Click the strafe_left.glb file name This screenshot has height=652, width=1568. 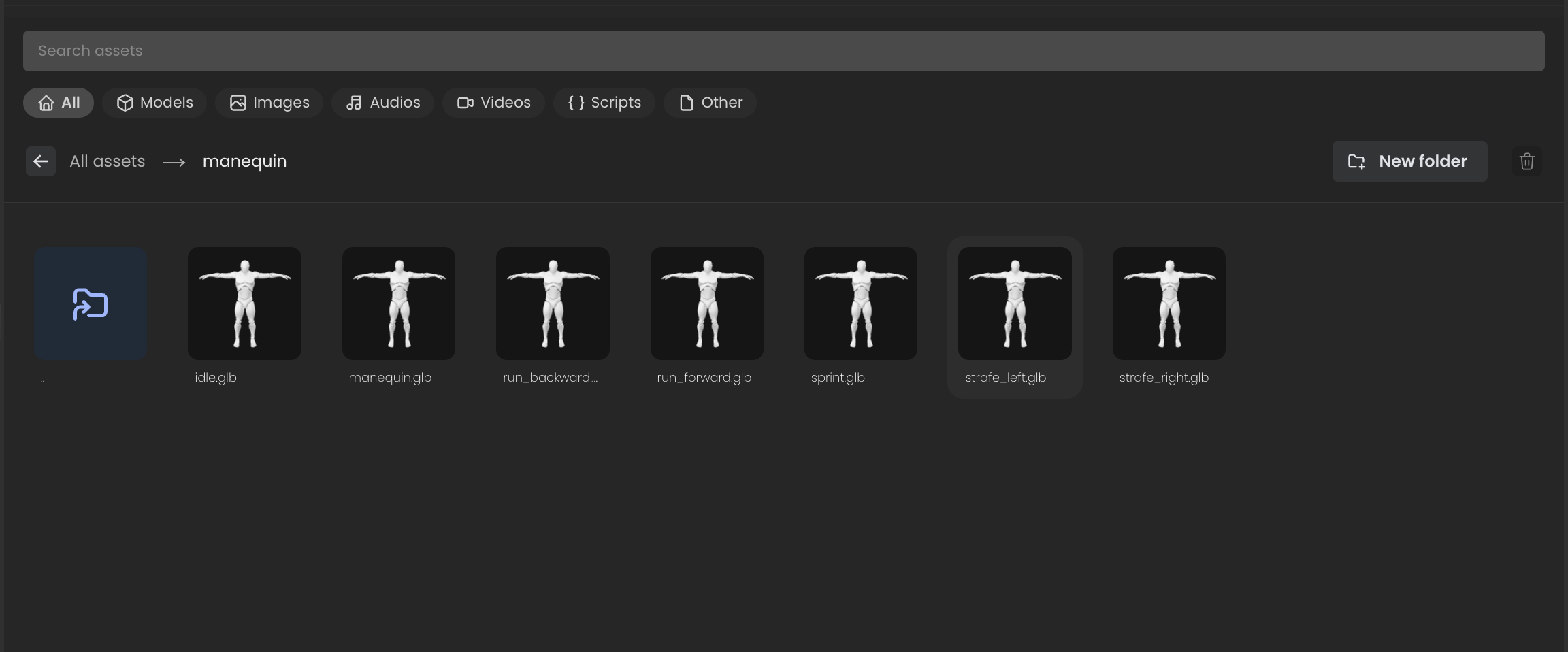coord(1005,378)
